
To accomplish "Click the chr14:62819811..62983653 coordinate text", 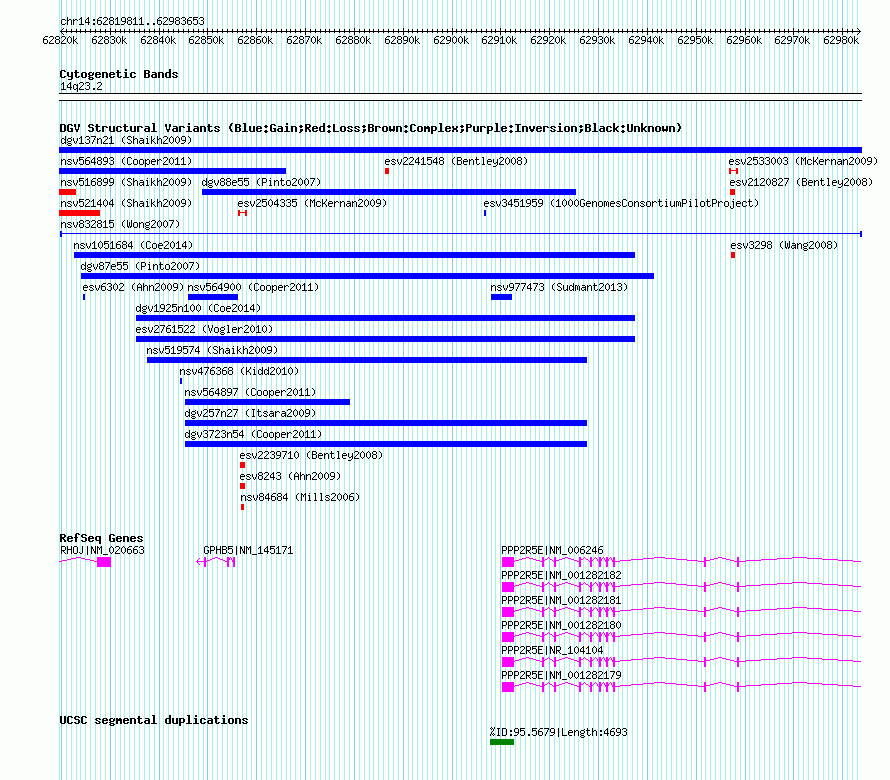I will click(132, 22).
